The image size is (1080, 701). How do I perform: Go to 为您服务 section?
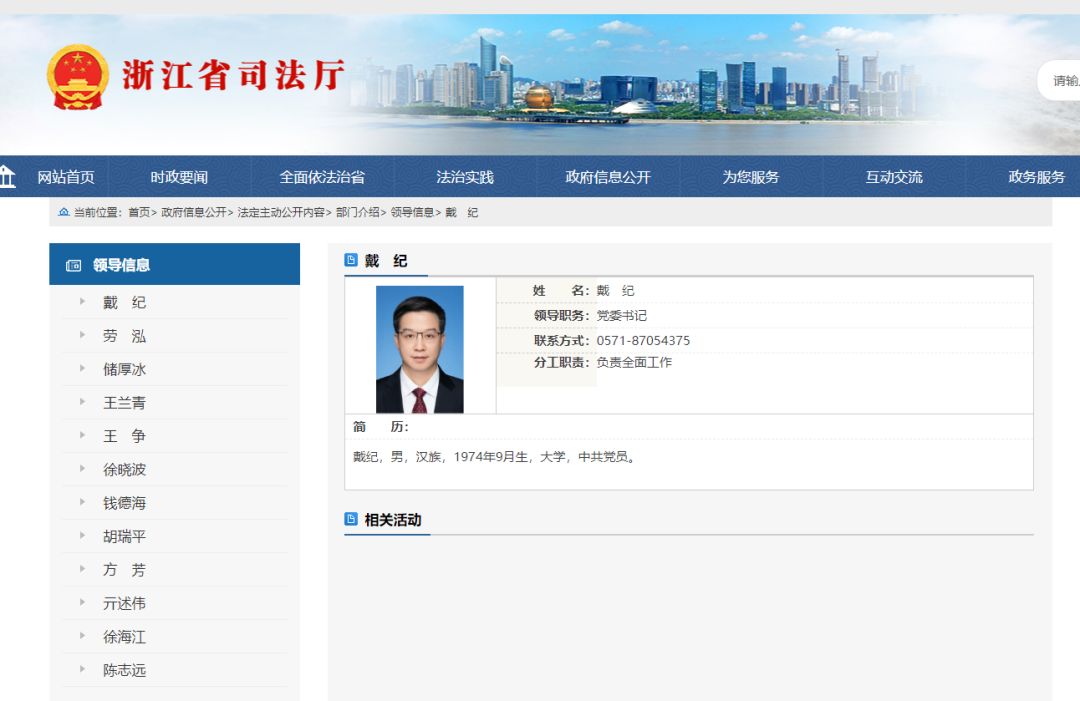point(750,177)
